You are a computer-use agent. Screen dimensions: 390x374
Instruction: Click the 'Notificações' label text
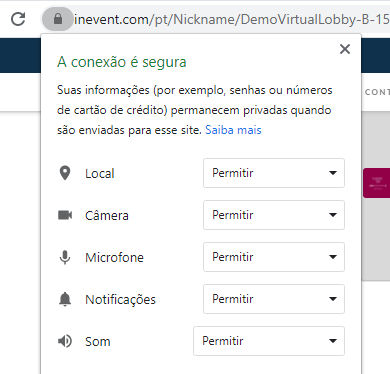point(120,300)
